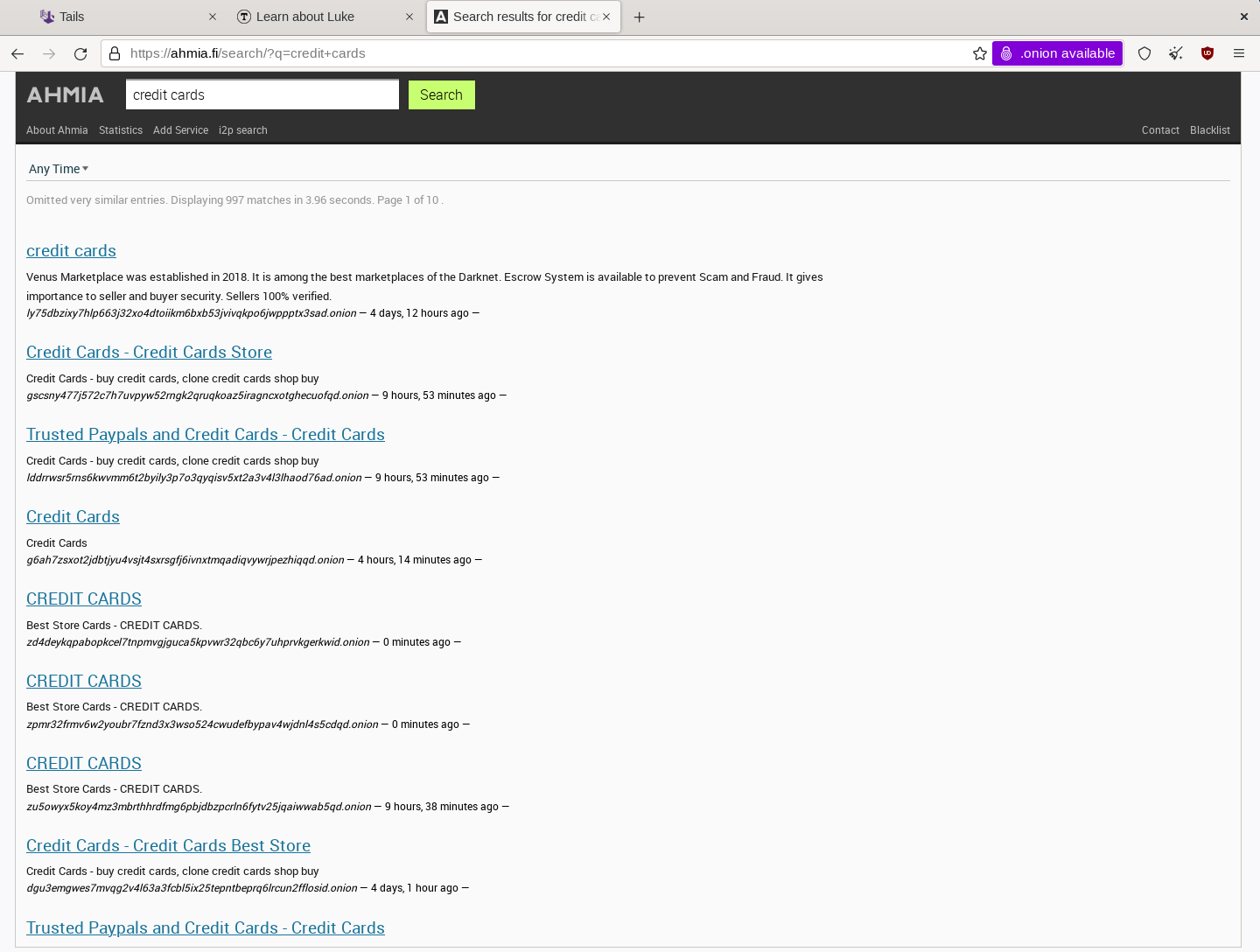Screen dimensions: 1260x952
Task: Click the AHMIA logo
Action: pos(66,94)
